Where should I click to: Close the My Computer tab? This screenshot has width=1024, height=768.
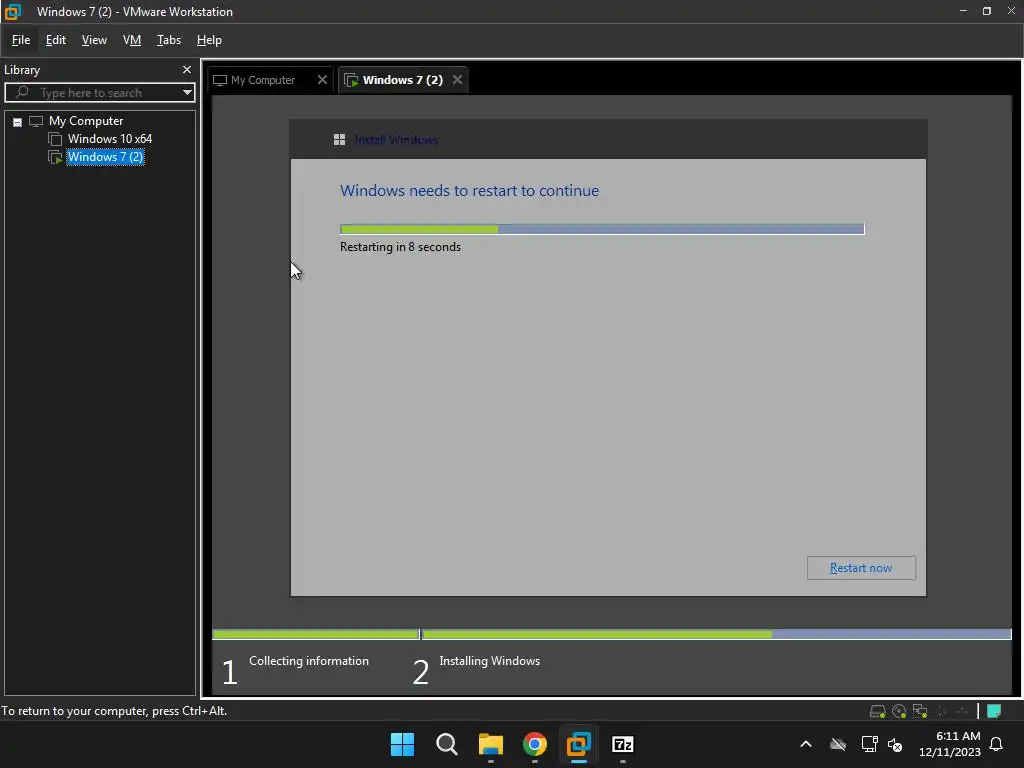(322, 80)
